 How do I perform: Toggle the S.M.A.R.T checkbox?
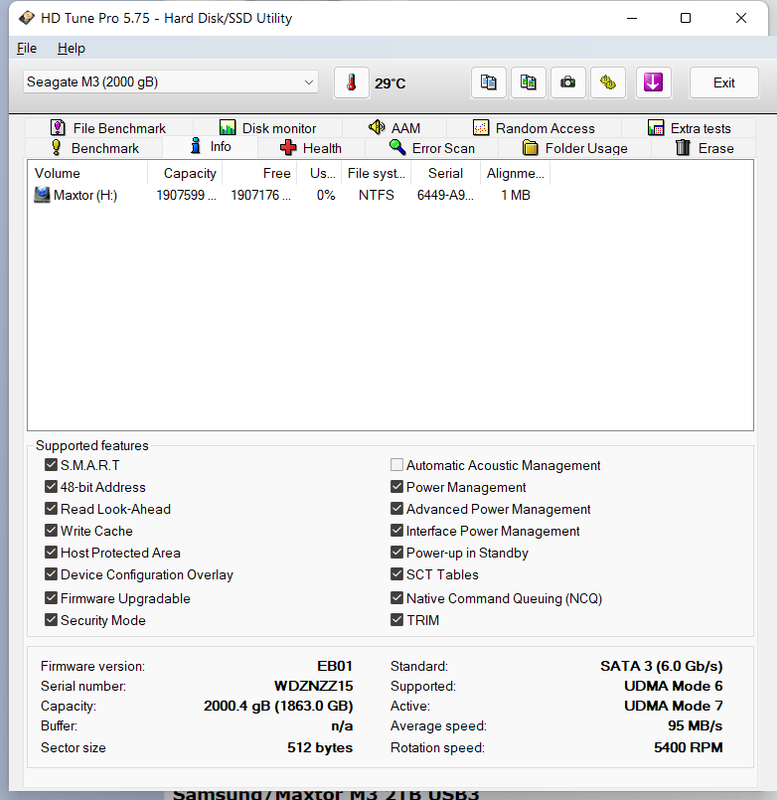[x=51, y=465]
